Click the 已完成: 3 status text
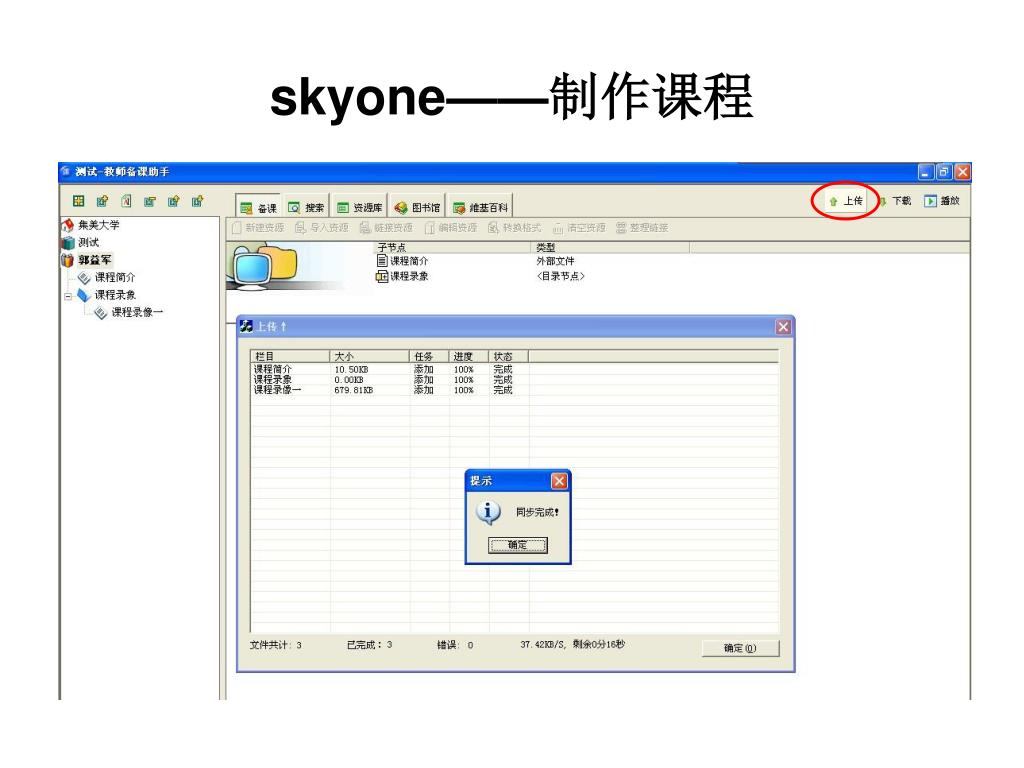The image size is (1024, 768). [370, 645]
